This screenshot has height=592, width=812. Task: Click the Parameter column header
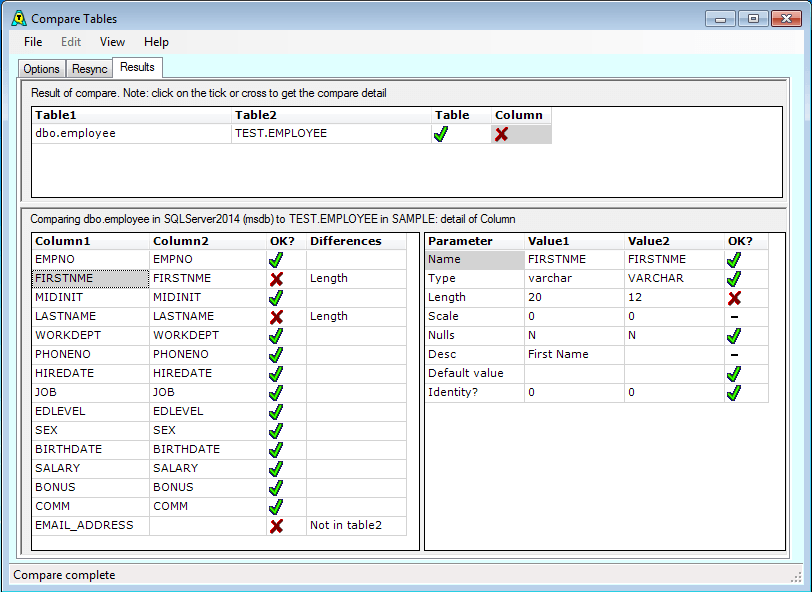pos(475,241)
